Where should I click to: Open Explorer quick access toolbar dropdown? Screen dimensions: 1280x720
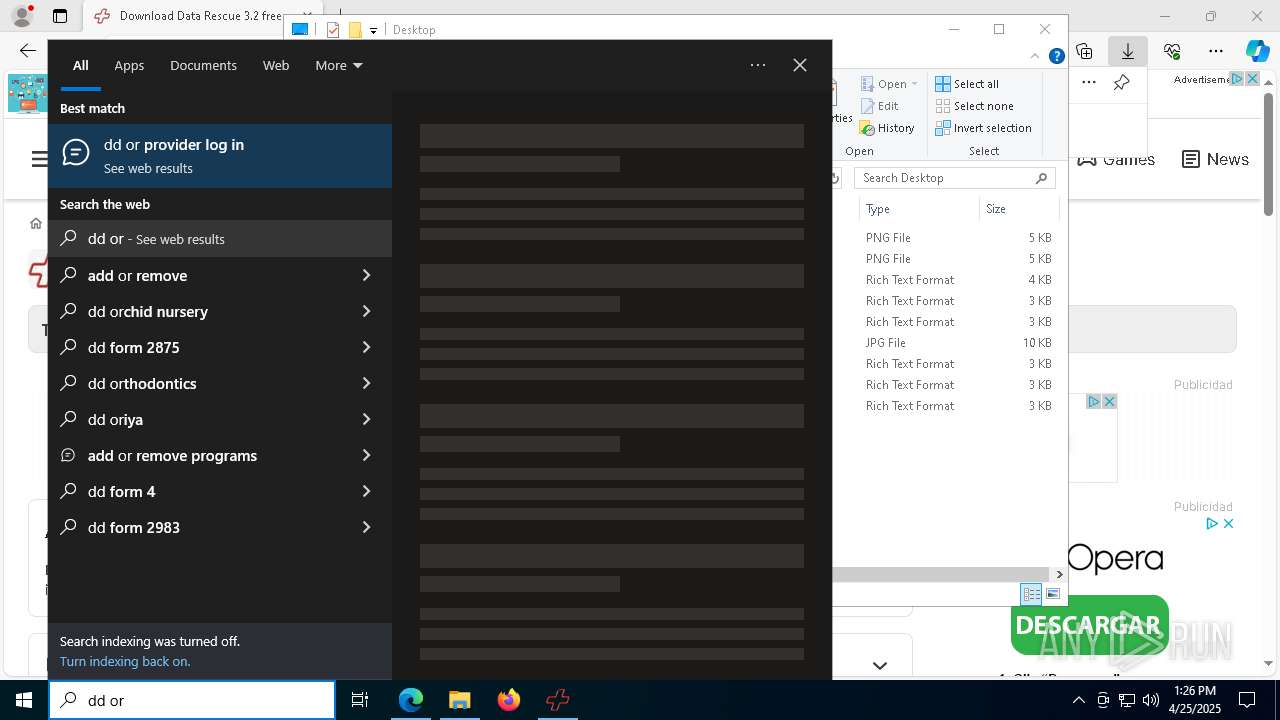coord(373,30)
